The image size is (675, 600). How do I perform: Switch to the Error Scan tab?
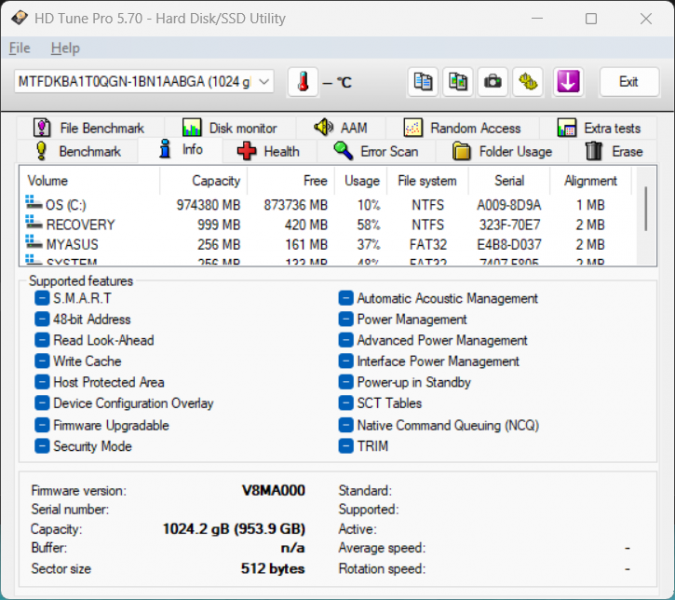pyautogui.click(x=376, y=151)
